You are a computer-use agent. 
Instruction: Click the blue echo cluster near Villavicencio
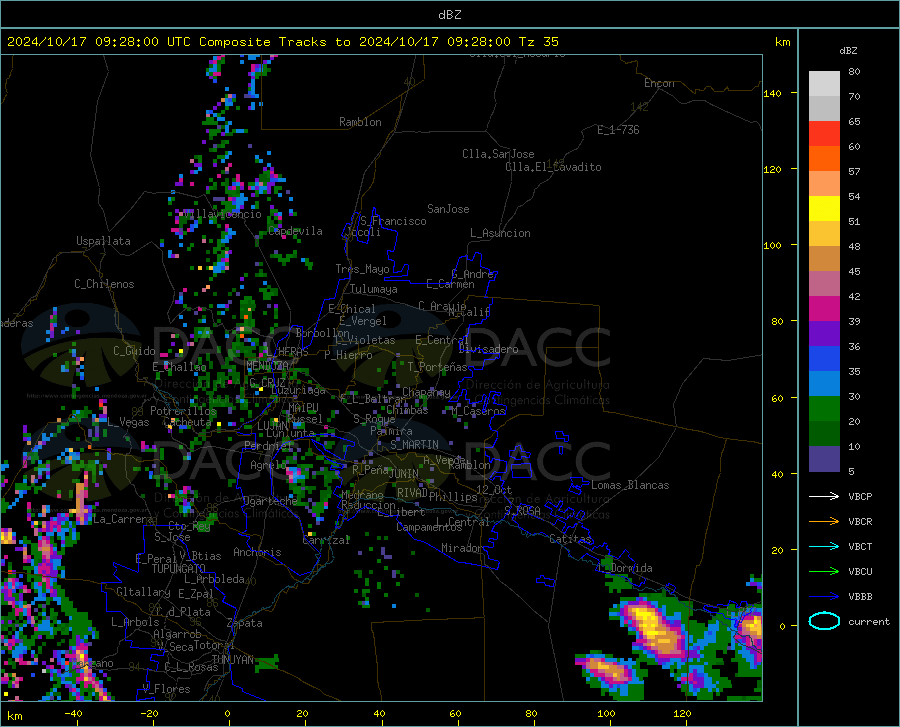[x=235, y=203]
